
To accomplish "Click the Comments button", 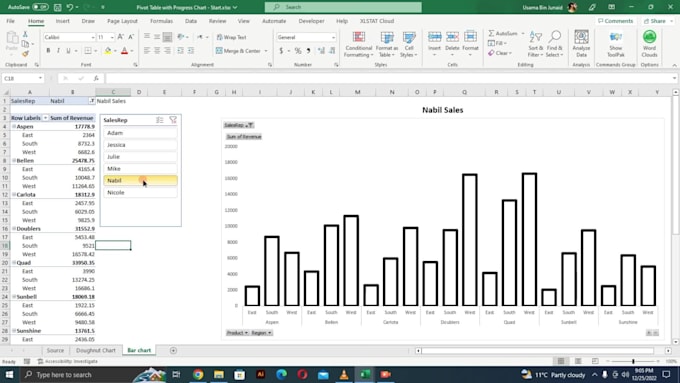I will (615, 21).
